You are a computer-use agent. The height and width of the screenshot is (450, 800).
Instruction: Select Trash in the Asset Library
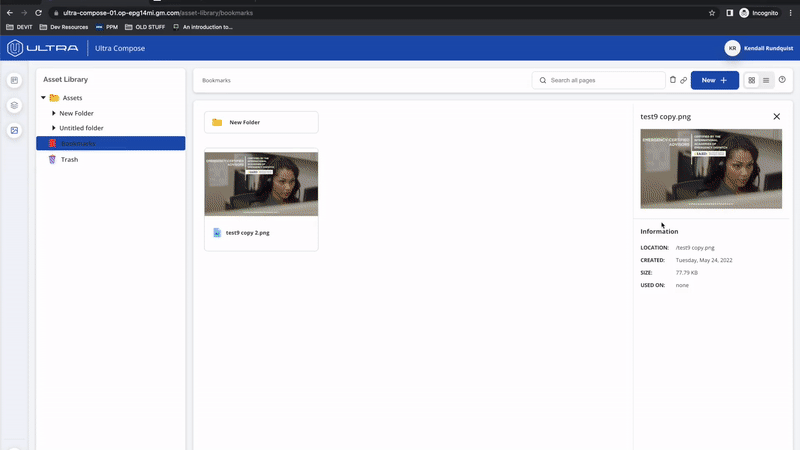click(x=69, y=159)
